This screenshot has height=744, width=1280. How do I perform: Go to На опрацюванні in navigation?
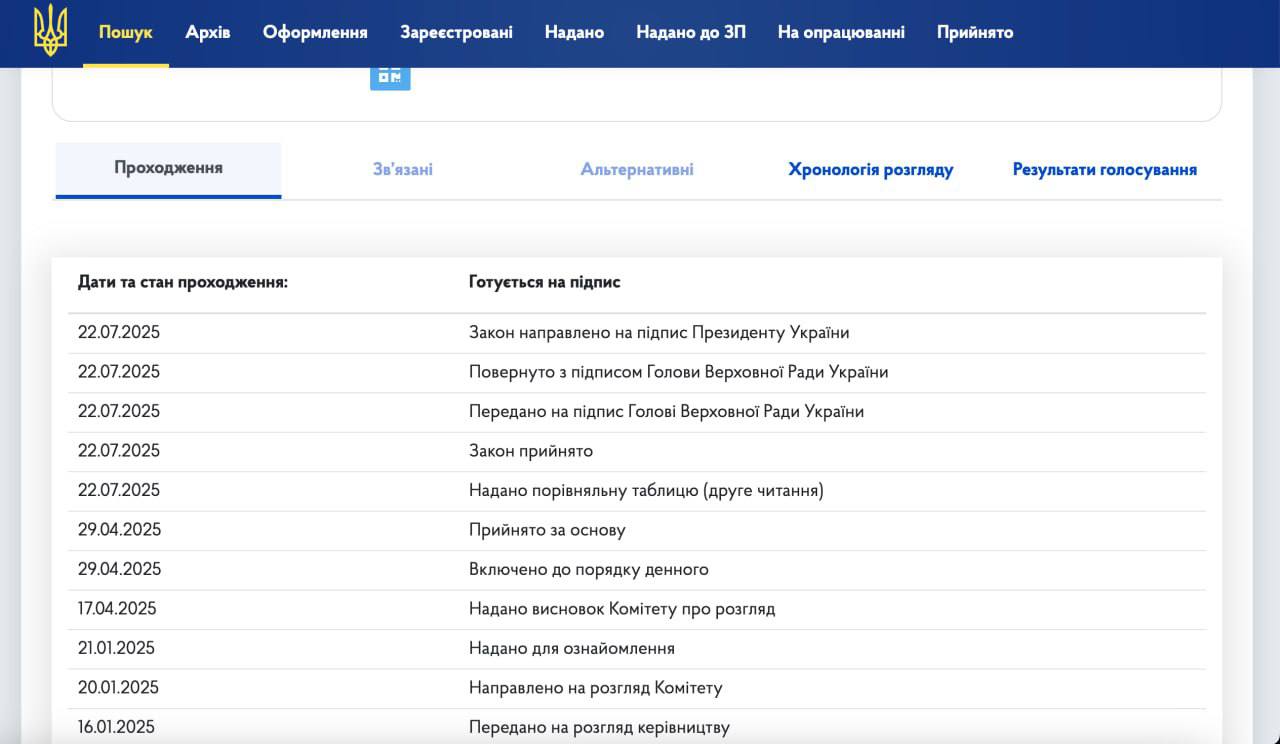pos(841,32)
